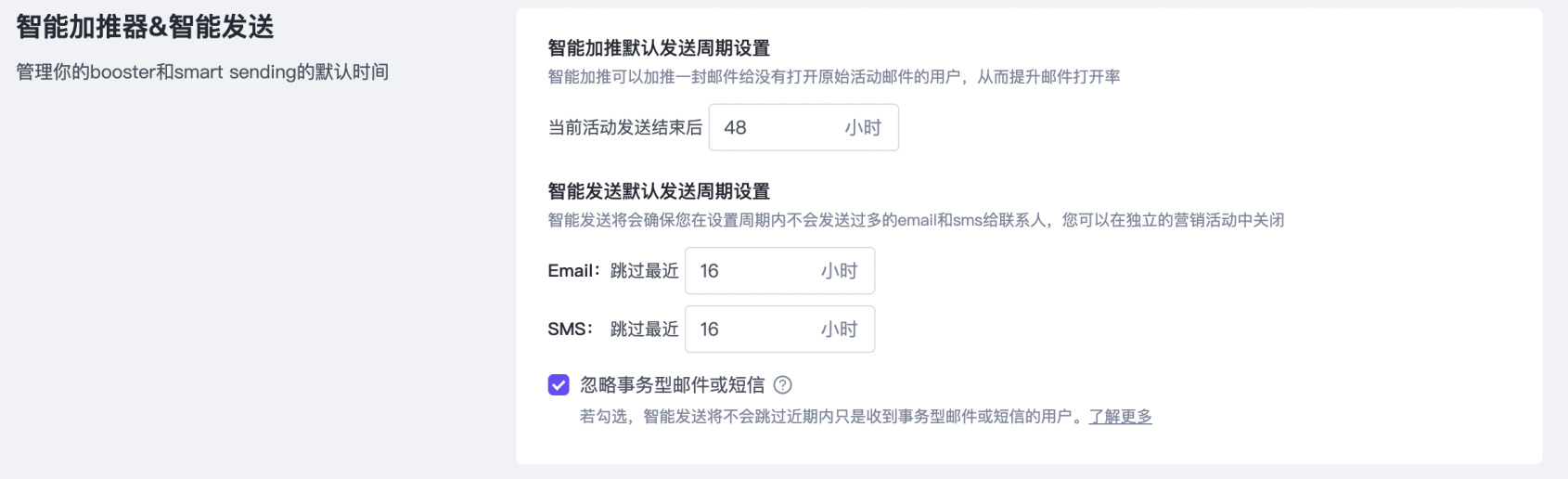Click the Email 跳过最近 hours input field
Image resolution: width=1568 pixels, height=479 pixels.
point(752,271)
